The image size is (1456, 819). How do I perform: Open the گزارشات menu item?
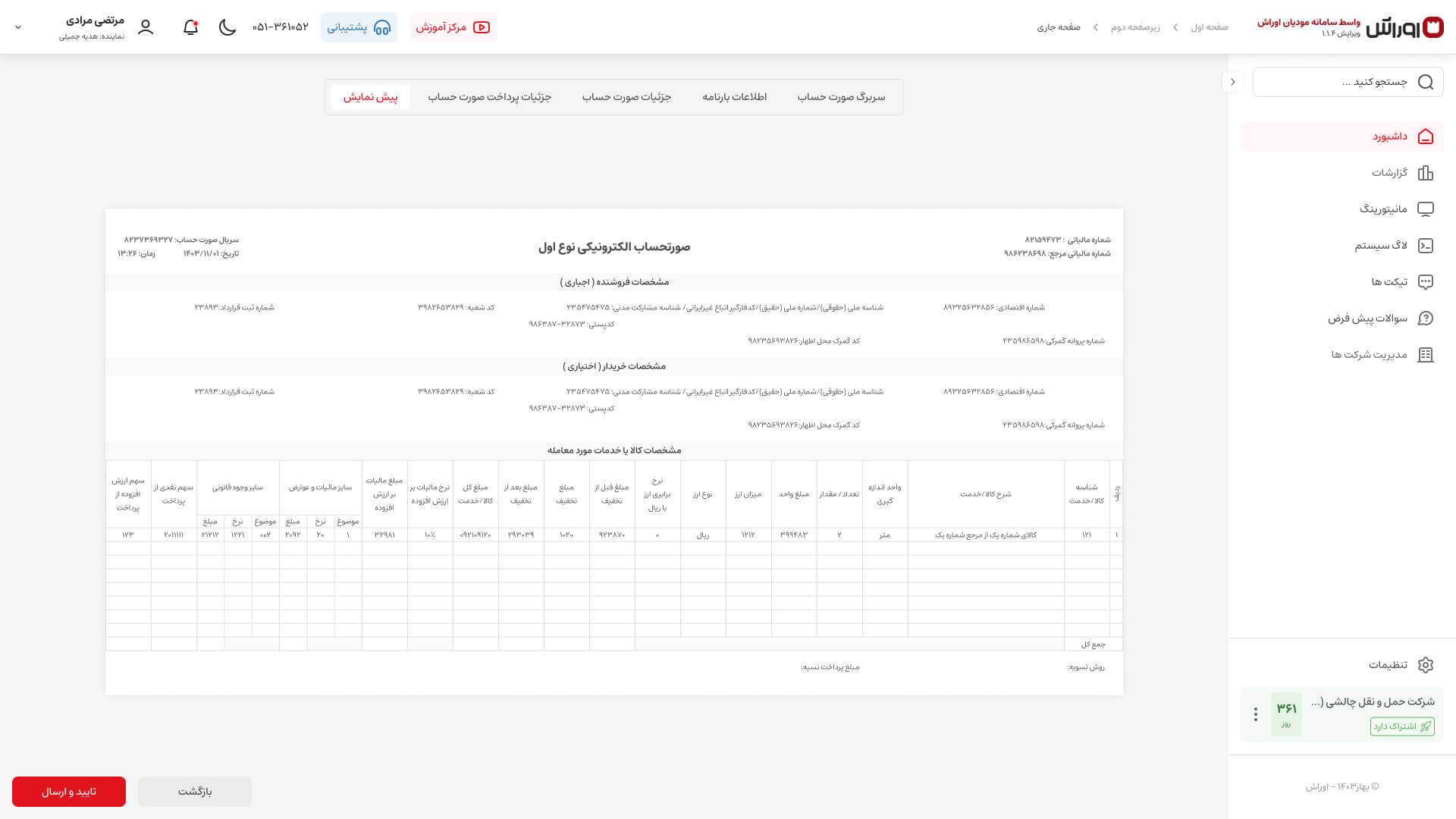point(1342,173)
